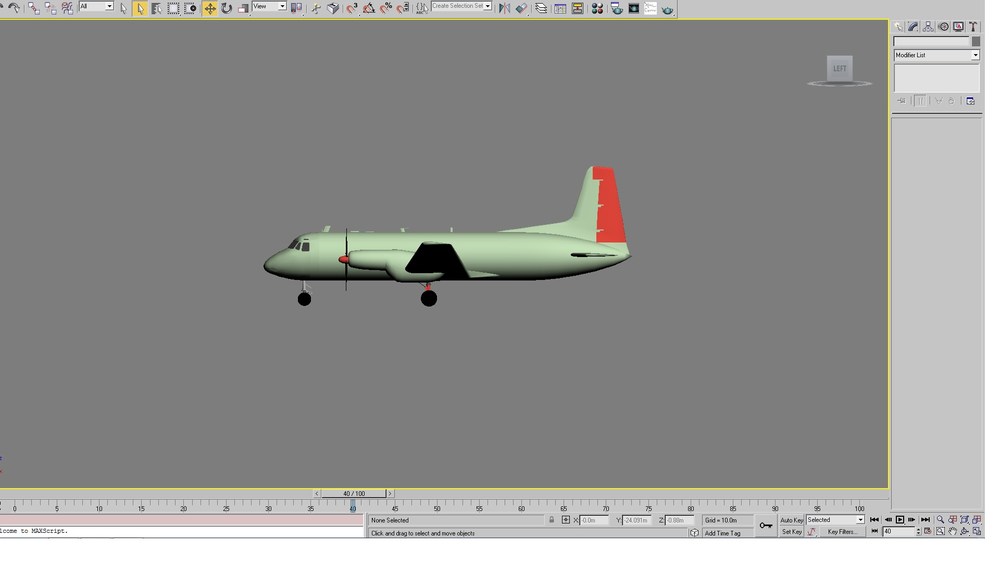
Task: Switch to the Hierarchy command panel tab
Action: (929, 27)
